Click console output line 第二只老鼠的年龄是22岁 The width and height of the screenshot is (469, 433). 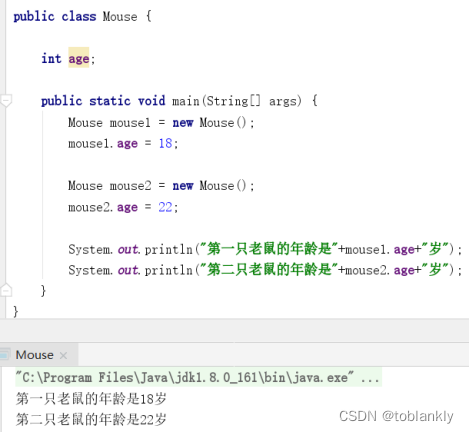tap(91, 419)
